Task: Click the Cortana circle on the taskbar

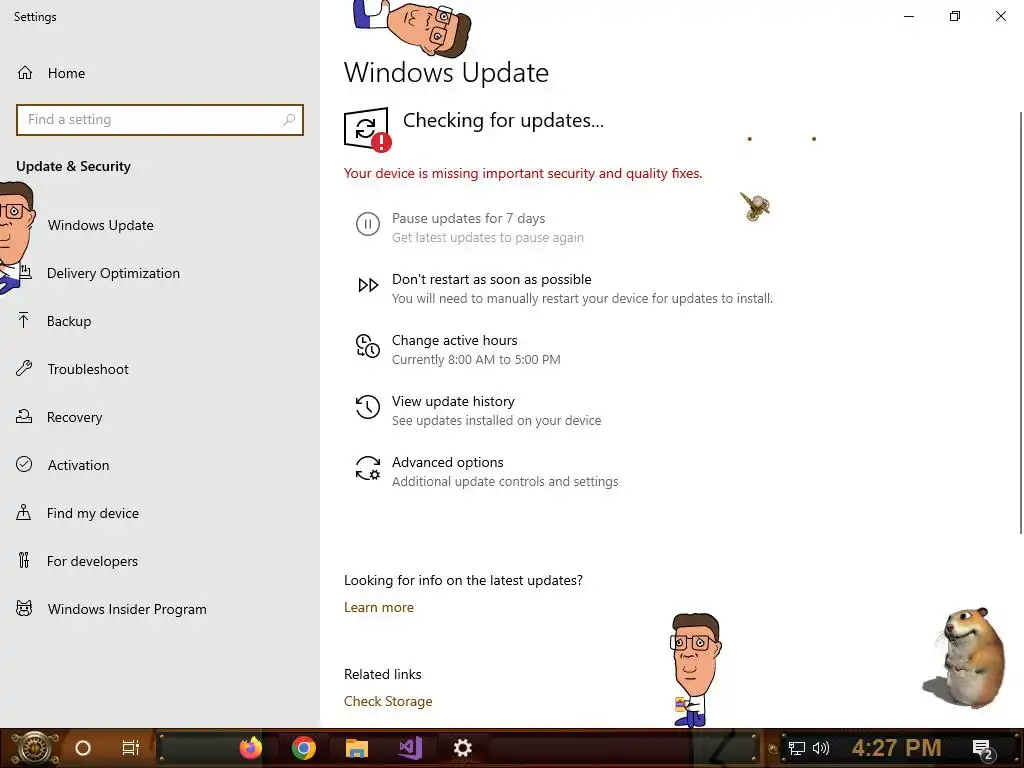Action: point(83,748)
